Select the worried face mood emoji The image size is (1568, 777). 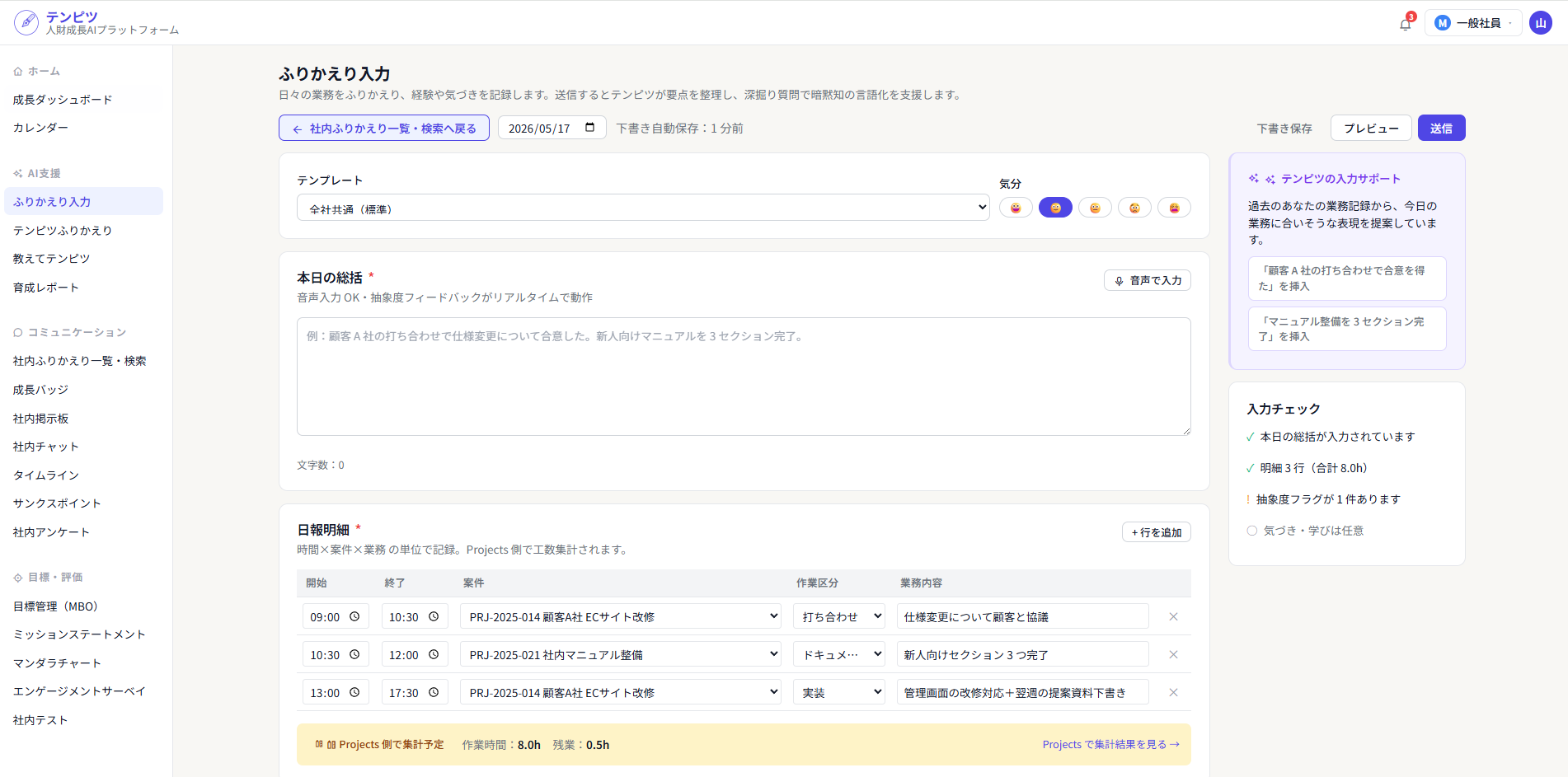[x=1134, y=208]
